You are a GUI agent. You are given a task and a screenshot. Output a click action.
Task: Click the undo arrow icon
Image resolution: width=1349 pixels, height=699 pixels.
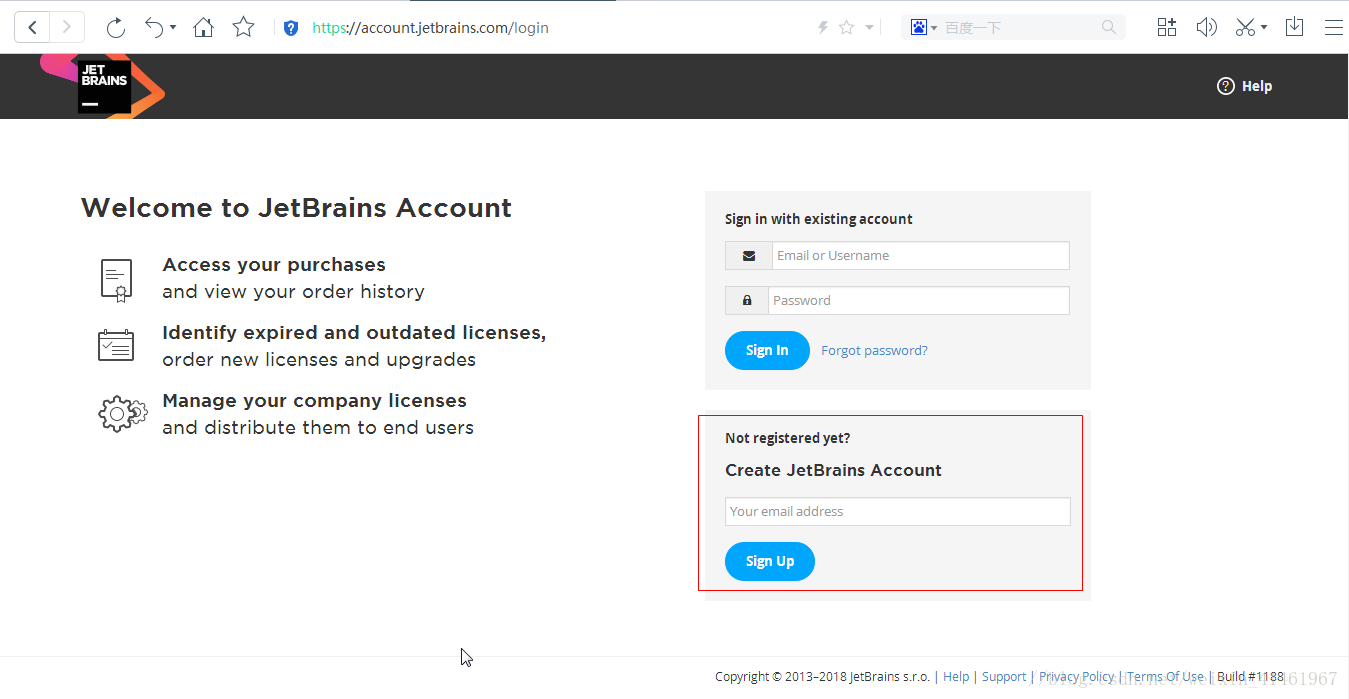tap(153, 27)
